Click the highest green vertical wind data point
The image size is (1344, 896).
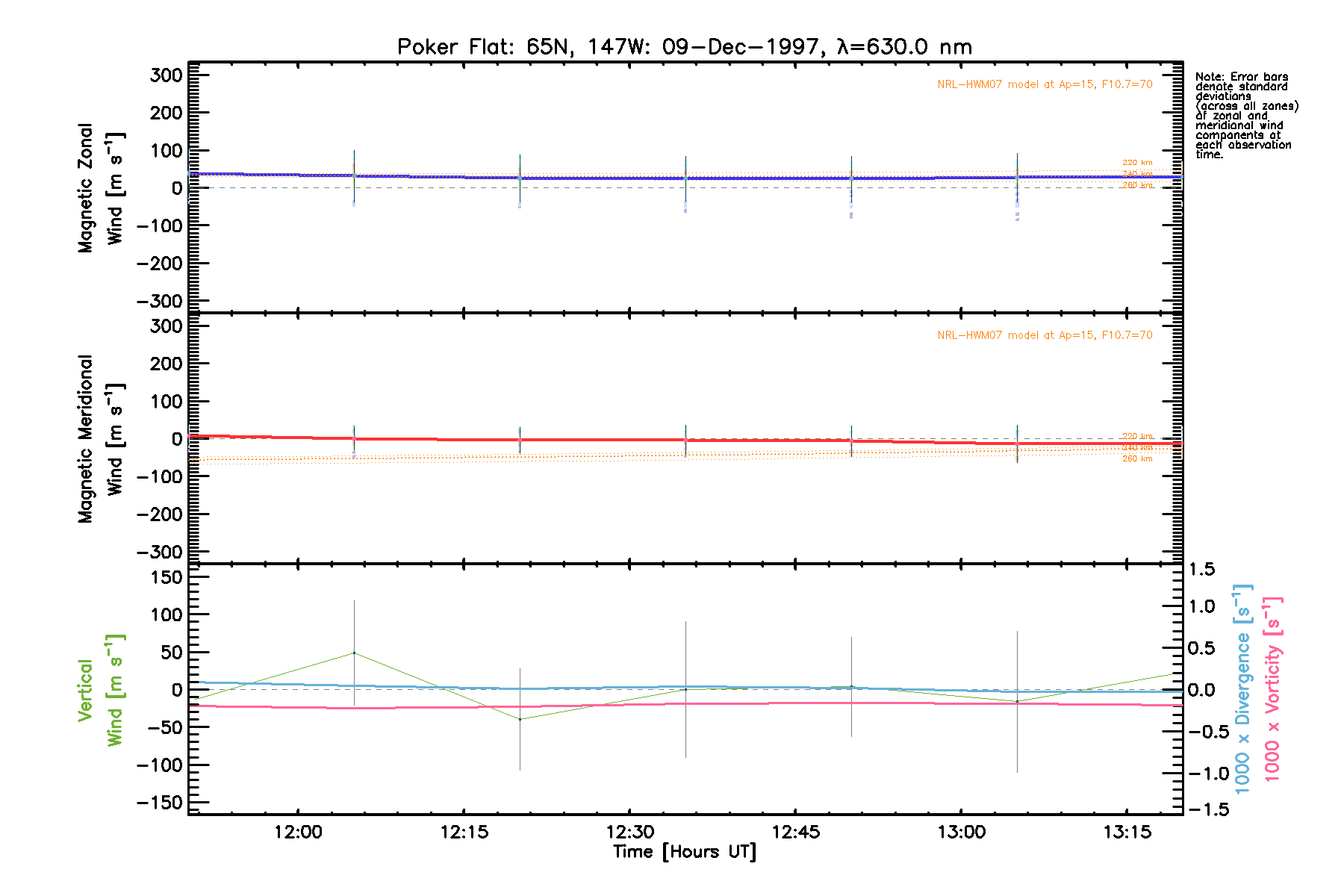[354, 653]
